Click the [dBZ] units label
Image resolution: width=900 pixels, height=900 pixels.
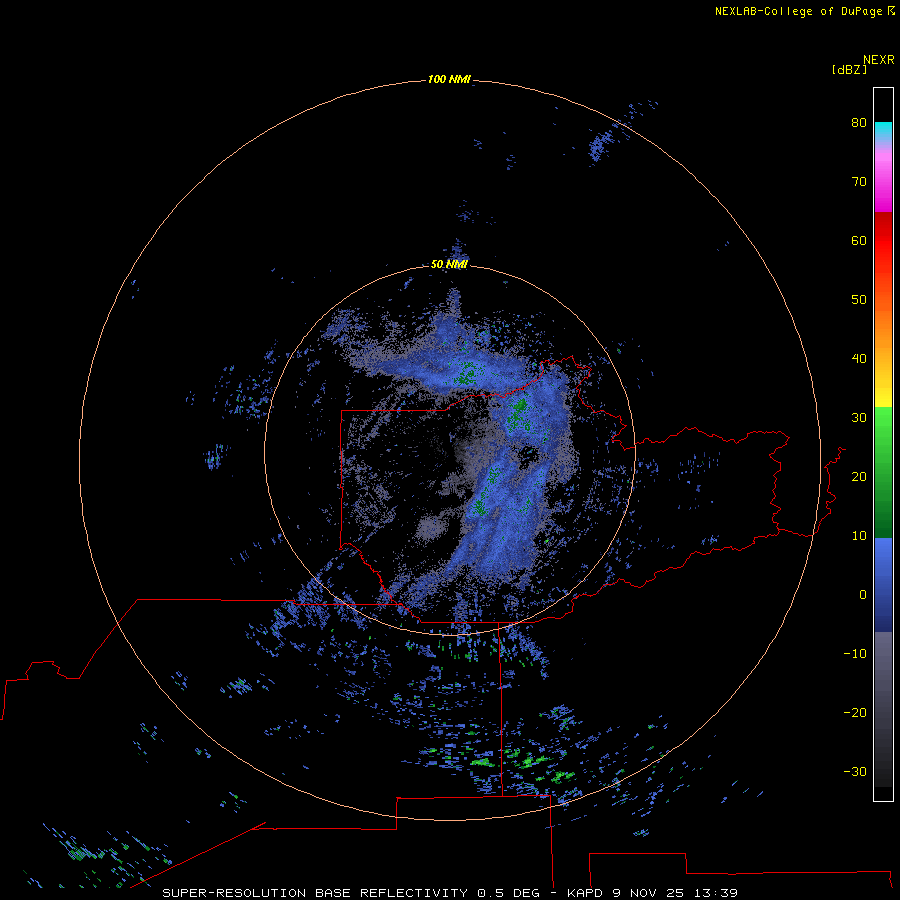pos(849,70)
